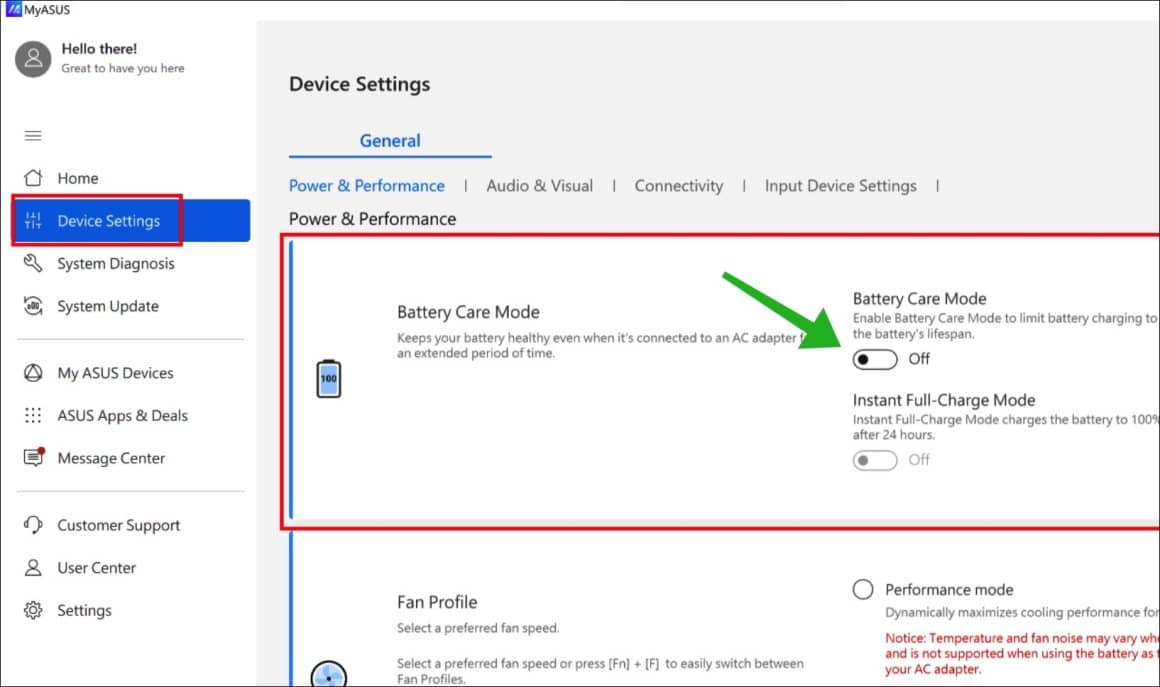Click the System Update icon

point(33,305)
